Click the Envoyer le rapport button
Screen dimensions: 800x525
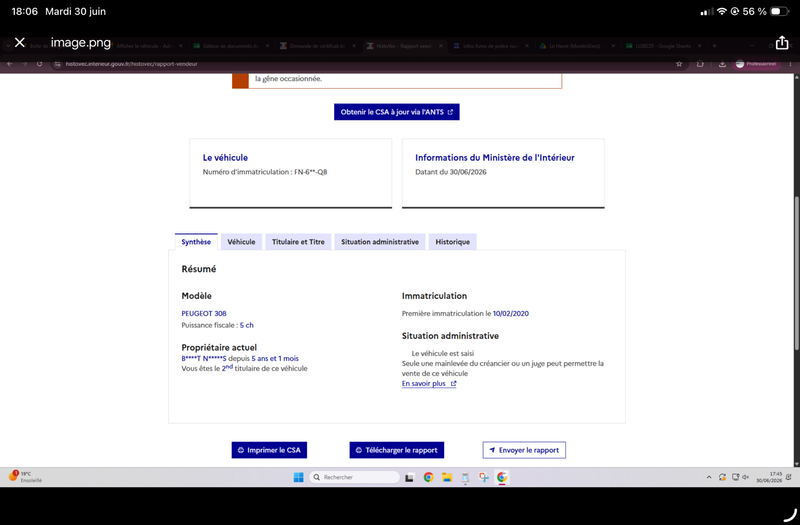524,450
